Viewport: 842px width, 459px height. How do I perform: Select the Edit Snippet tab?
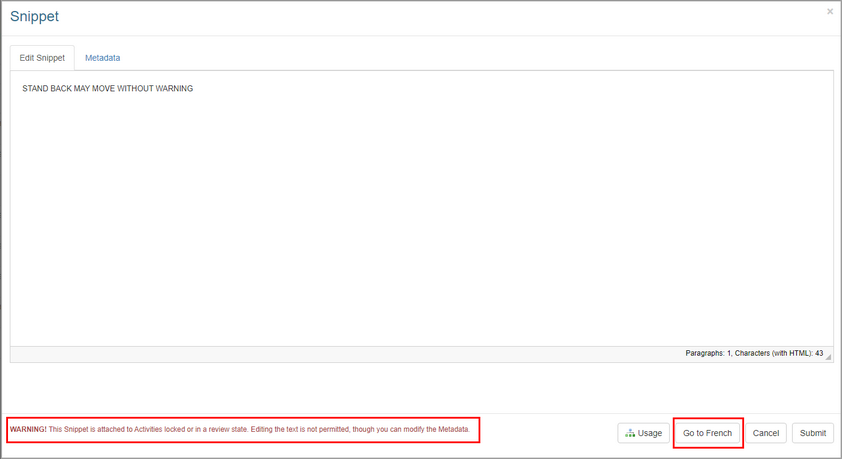click(x=42, y=58)
